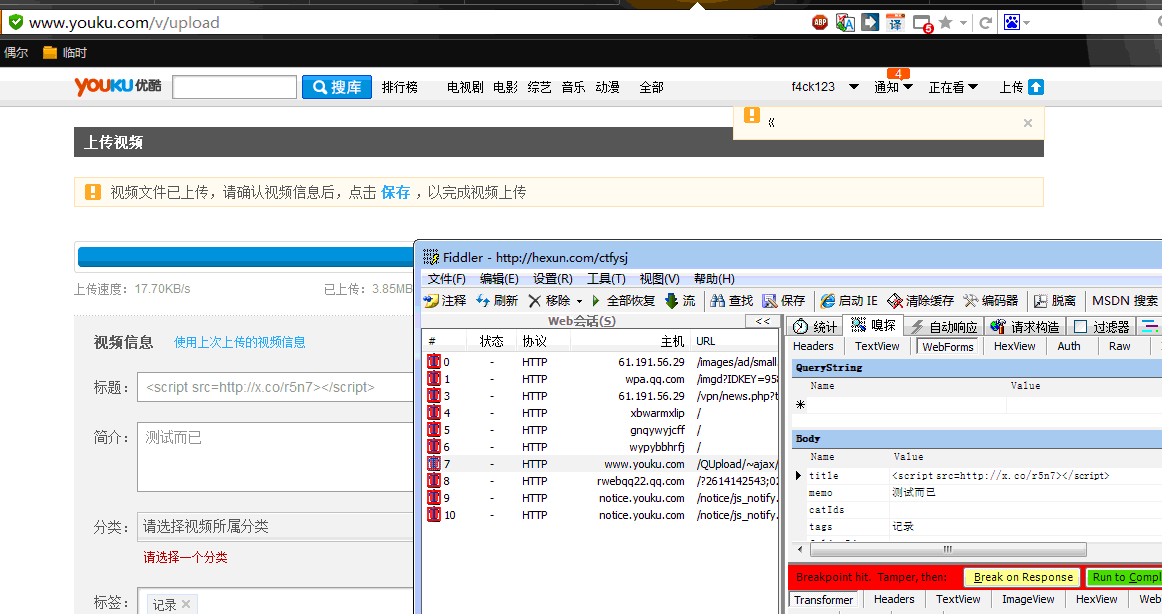Click the 保存 link in notice

tap(395, 193)
